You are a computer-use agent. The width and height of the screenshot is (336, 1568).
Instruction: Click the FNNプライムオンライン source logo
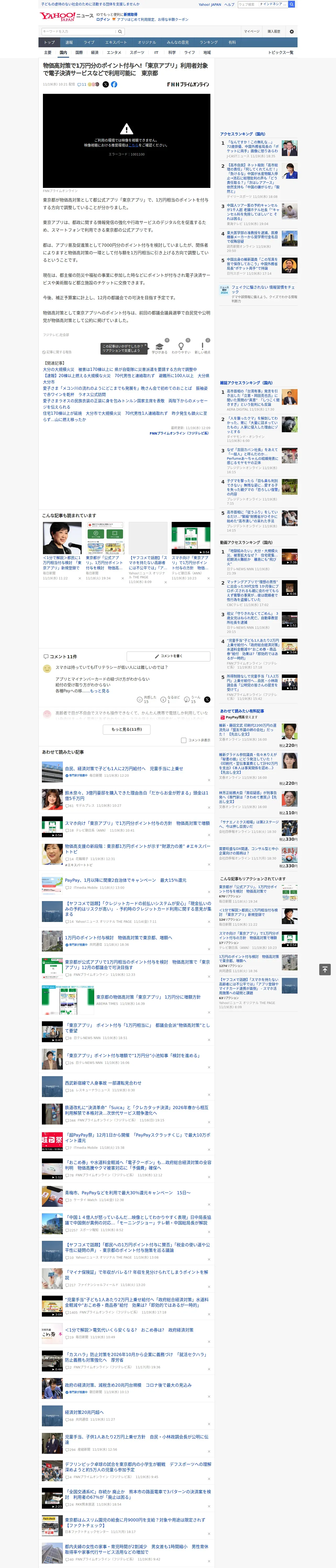pyautogui.click(x=188, y=85)
